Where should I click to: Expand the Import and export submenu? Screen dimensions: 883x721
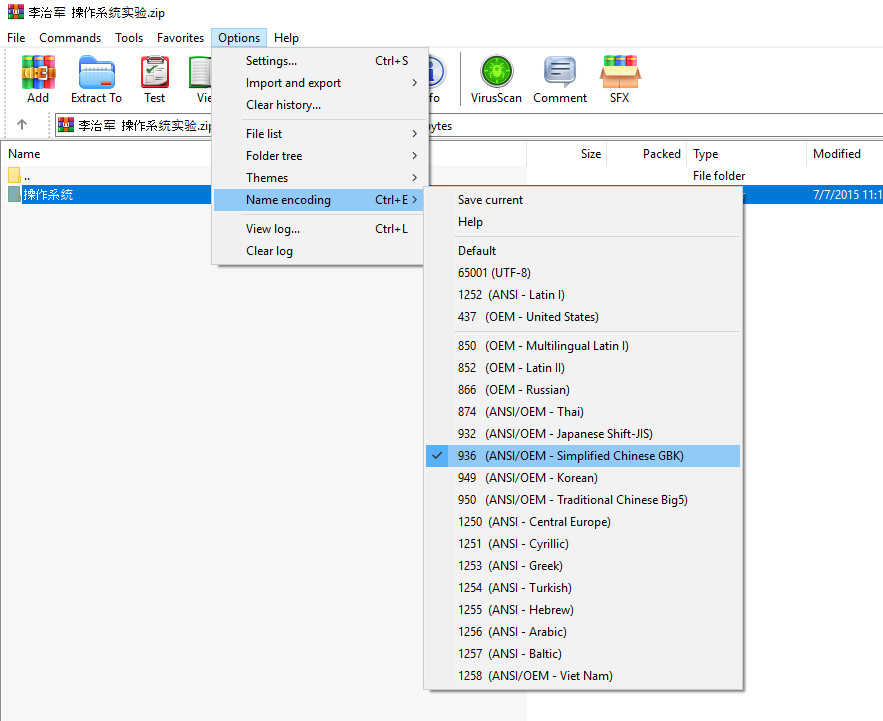(x=318, y=83)
